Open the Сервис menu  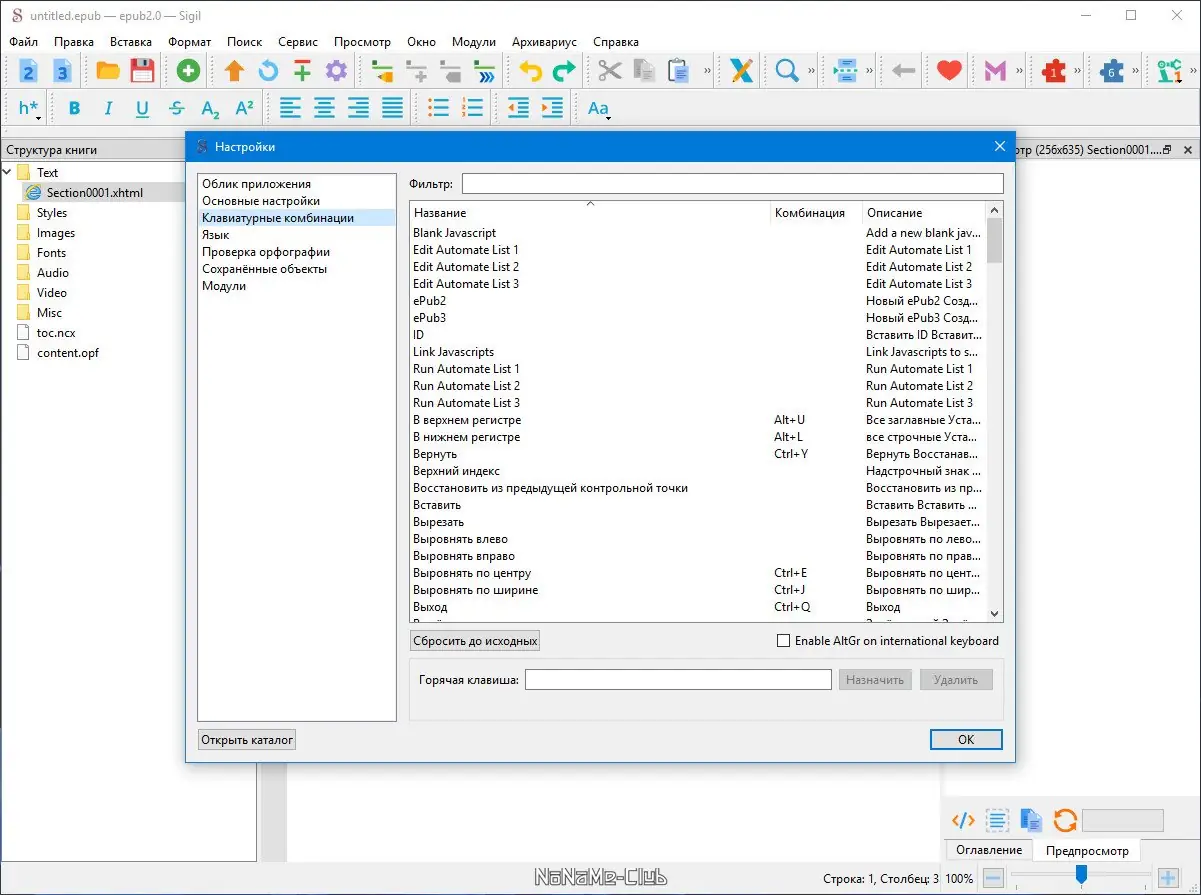pyautogui.click(x=298, y=42)
